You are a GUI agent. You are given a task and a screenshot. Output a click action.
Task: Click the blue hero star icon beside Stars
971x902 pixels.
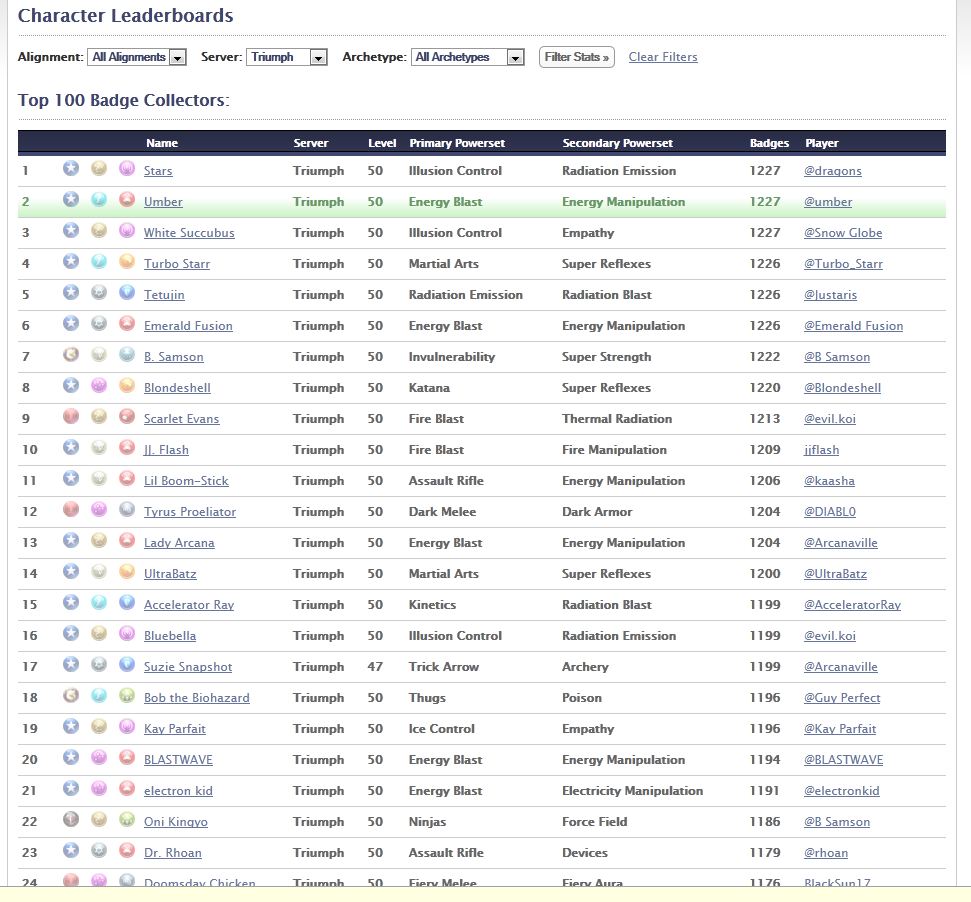click(70, 170)
